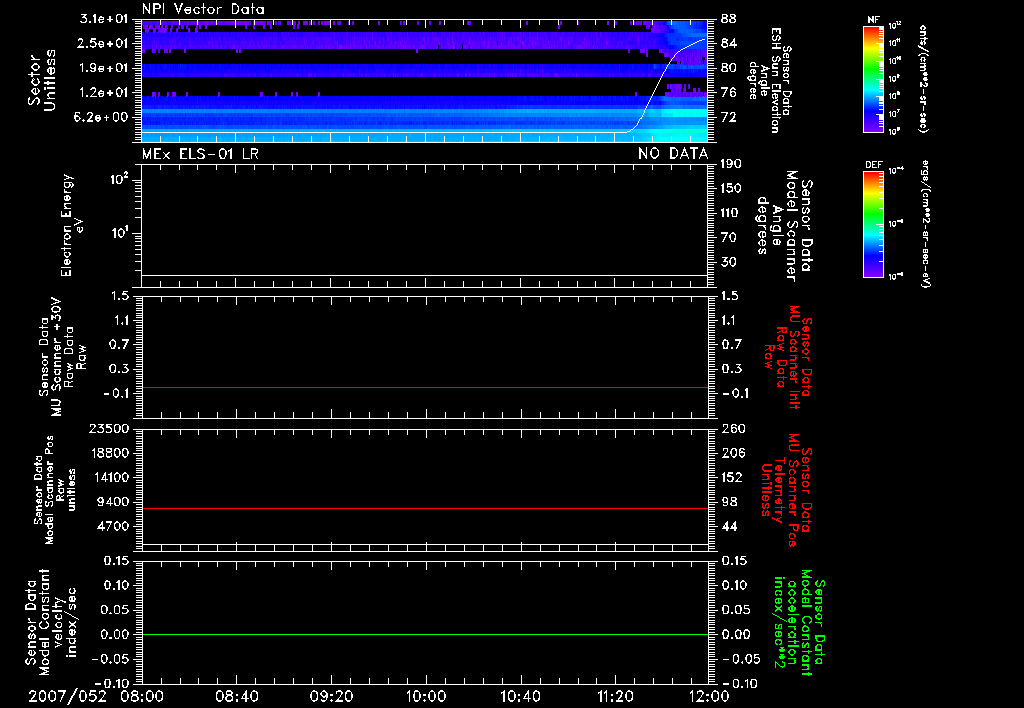Click the "NO DATA" label
Image resolution: width=1024 pixels, height=708 pixels.
[673, 154]
